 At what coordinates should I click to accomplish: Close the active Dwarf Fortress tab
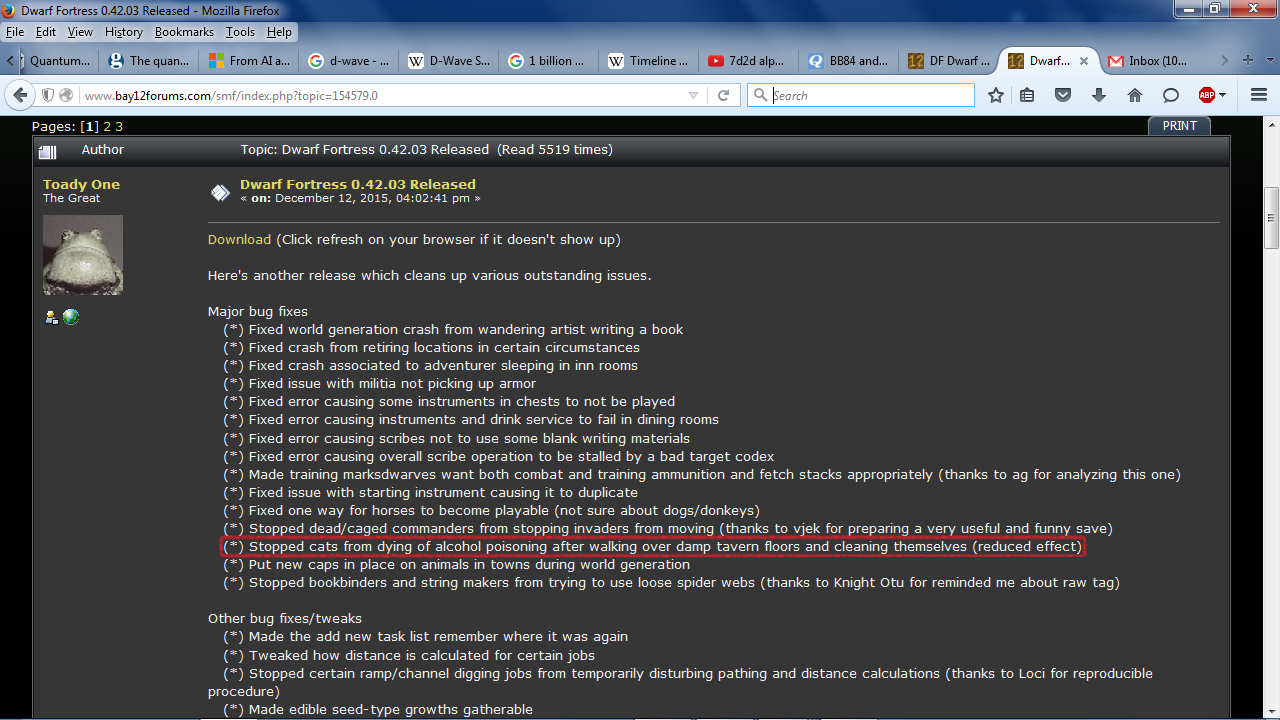point(1085,61)
